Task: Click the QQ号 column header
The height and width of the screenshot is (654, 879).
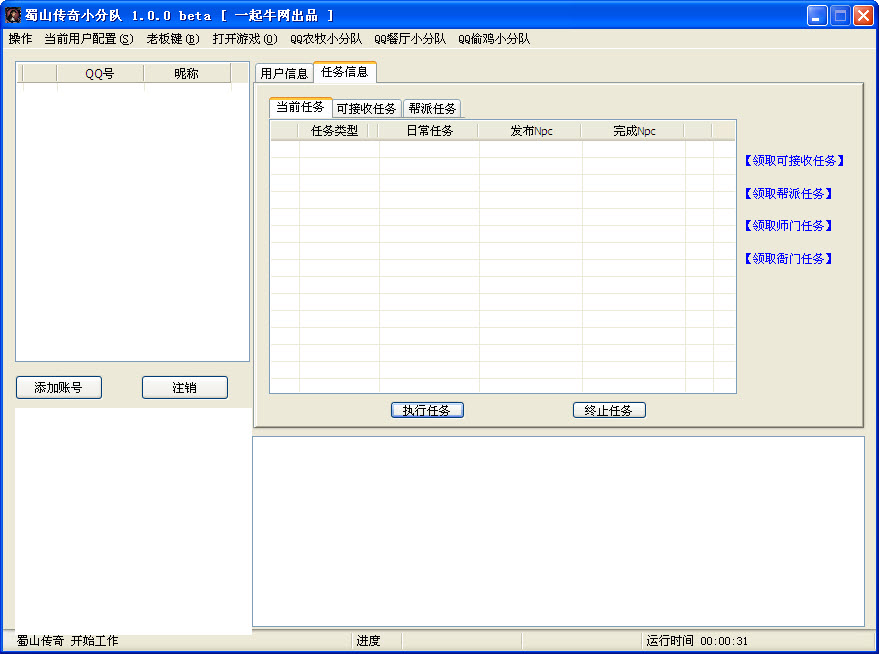Action: 100,73
